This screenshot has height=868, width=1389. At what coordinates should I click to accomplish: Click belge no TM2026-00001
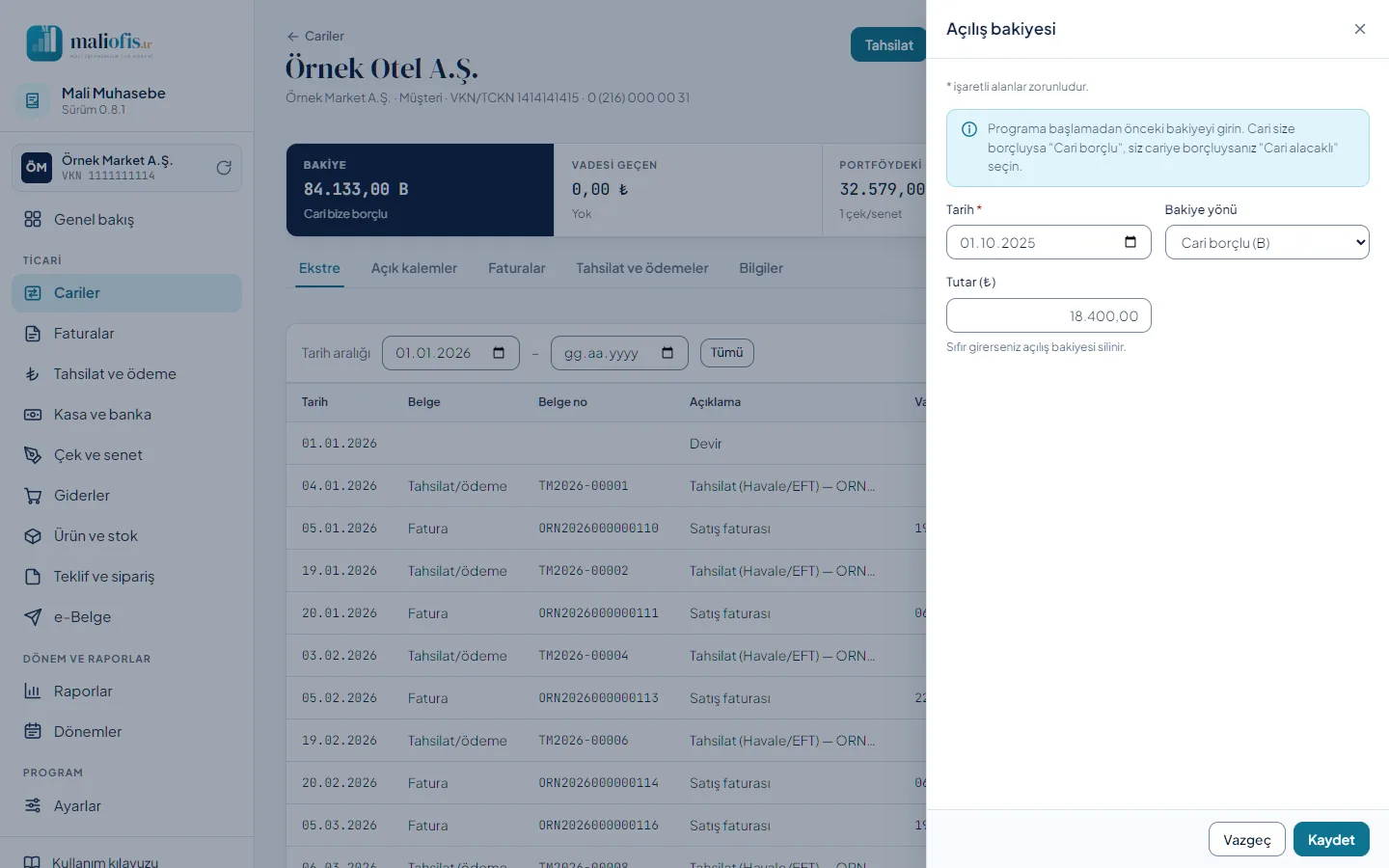click(x=584, y=486)
